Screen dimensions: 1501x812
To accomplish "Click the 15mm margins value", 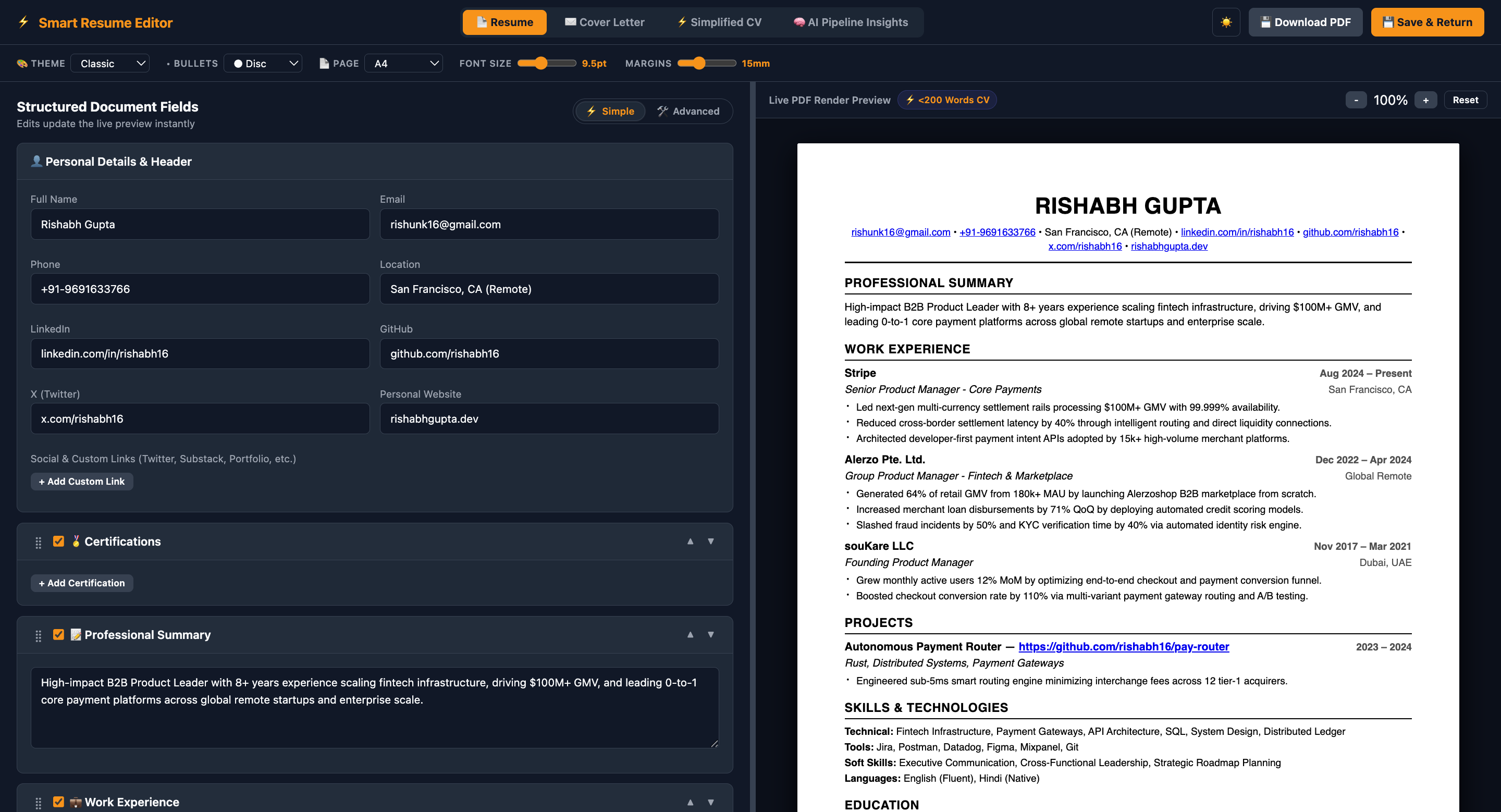I will (x=755, y=64).
